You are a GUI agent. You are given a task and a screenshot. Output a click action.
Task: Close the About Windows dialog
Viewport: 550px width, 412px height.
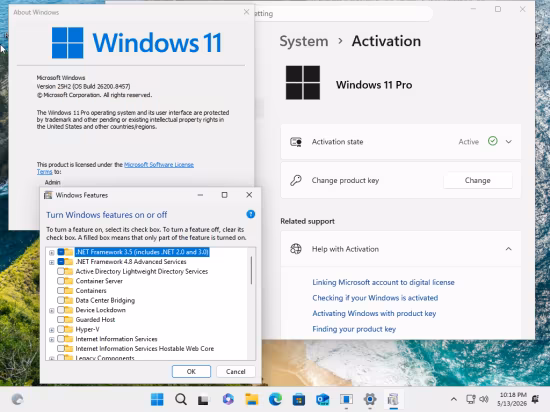pos(246,12)
